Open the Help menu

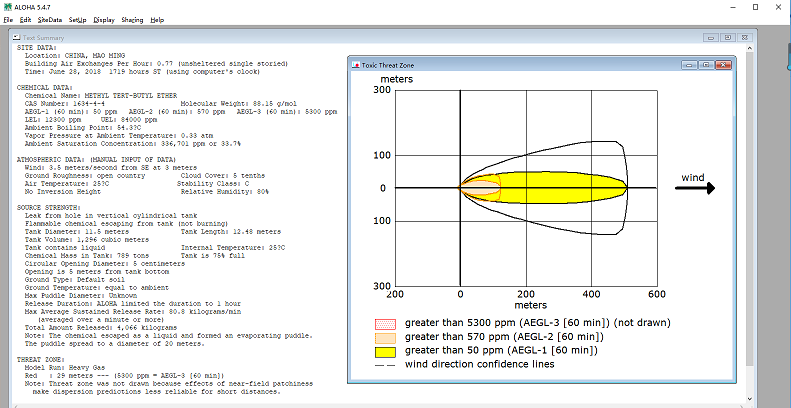pos(157,20)
